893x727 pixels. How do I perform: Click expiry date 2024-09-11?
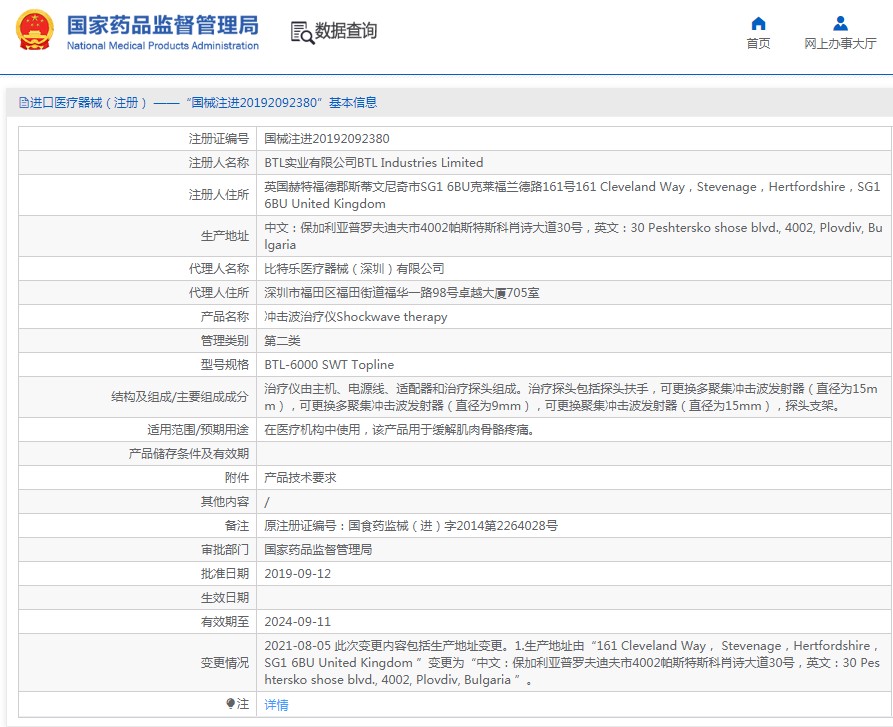(x=298, y=621)
